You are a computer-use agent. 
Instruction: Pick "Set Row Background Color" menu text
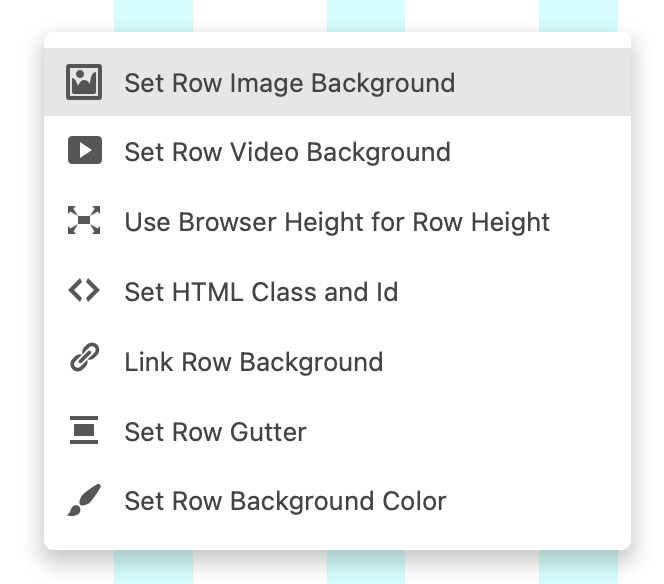coord(285,501)
